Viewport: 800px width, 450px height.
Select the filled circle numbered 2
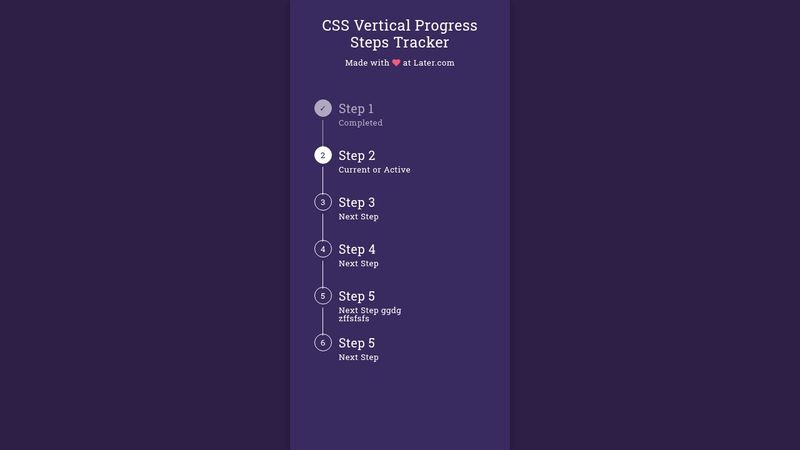322,155
